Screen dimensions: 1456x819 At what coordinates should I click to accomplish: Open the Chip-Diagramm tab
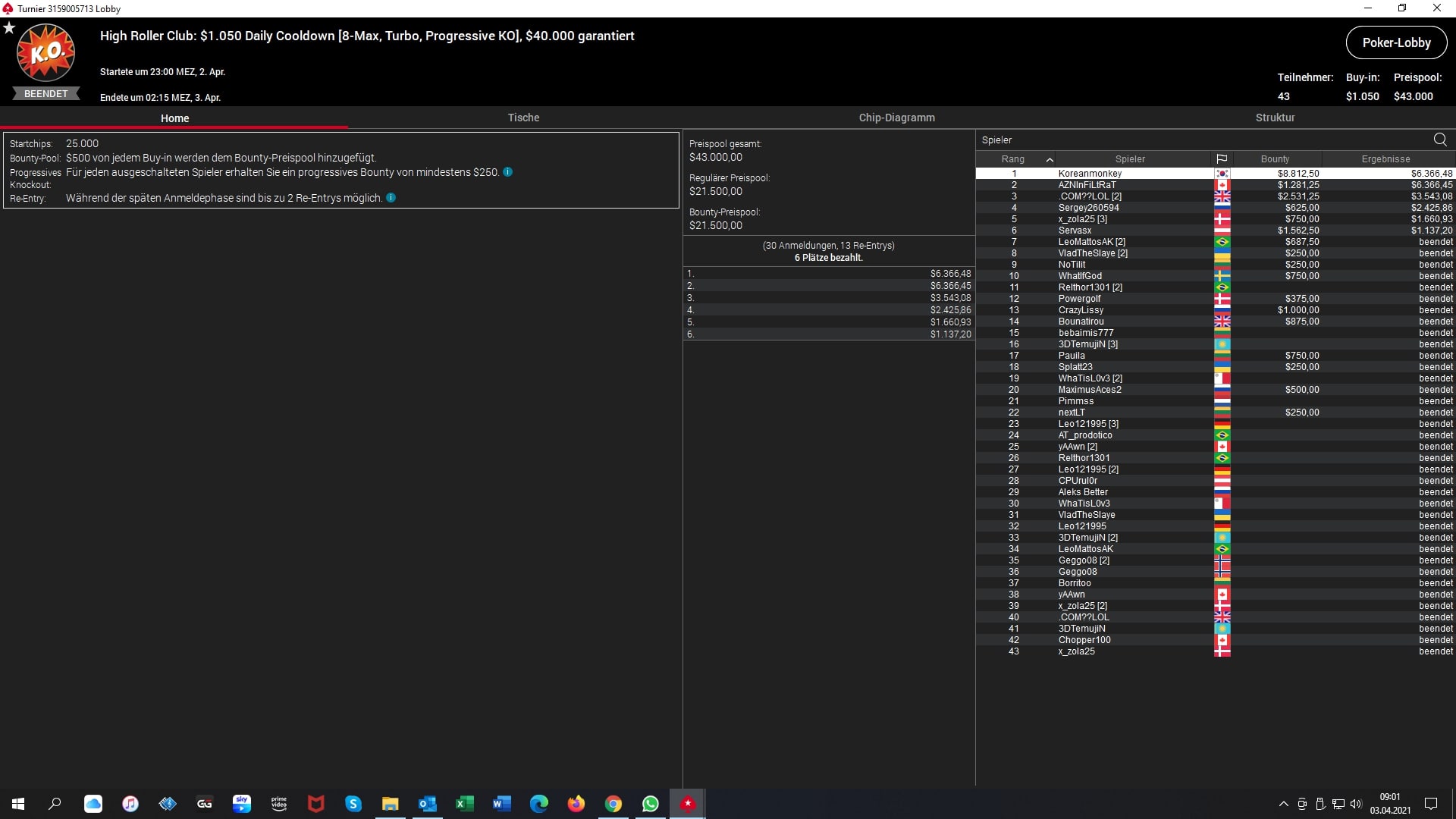pos(896,118)
